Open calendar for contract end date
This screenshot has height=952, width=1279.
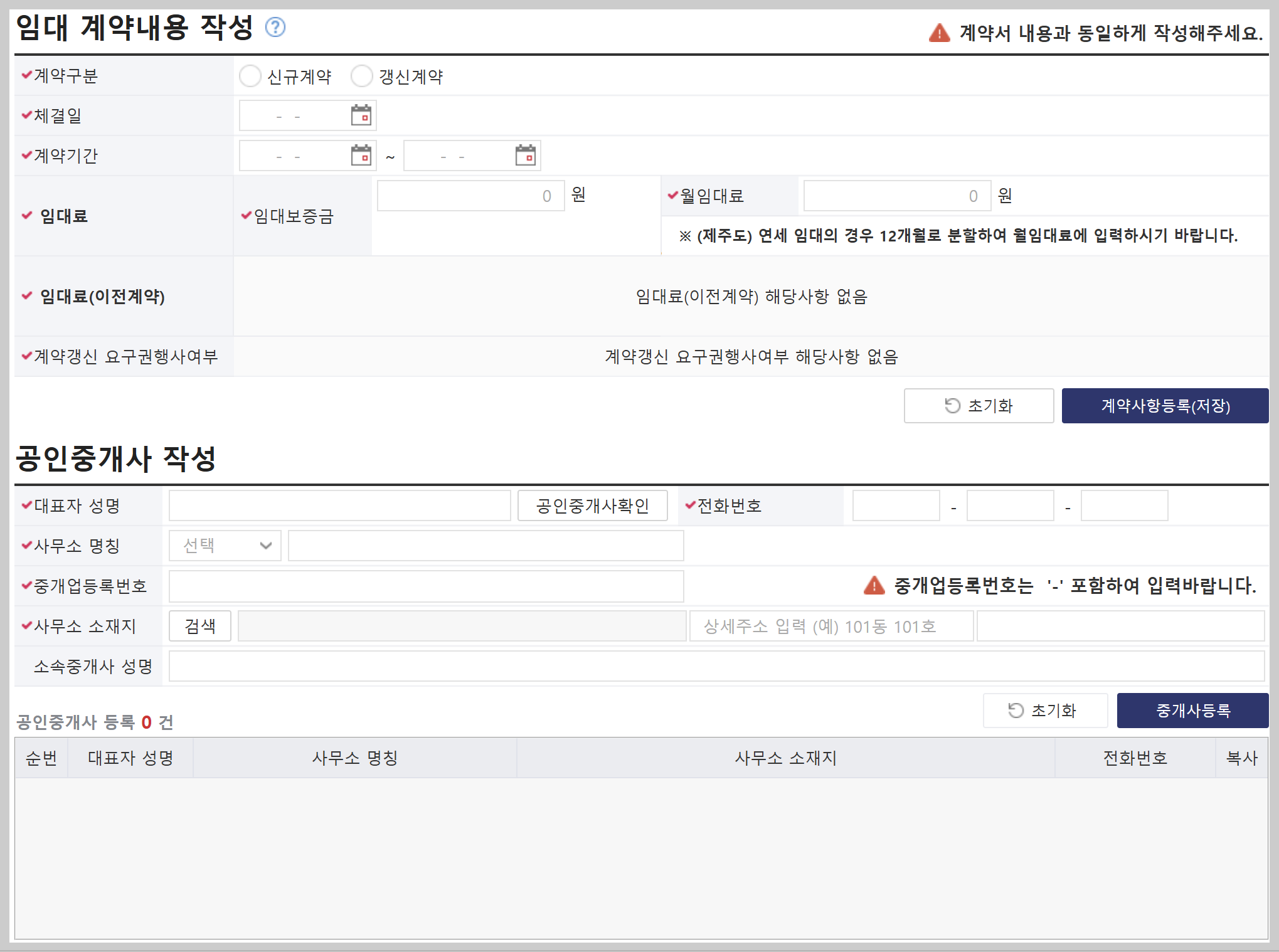[525, 156]
